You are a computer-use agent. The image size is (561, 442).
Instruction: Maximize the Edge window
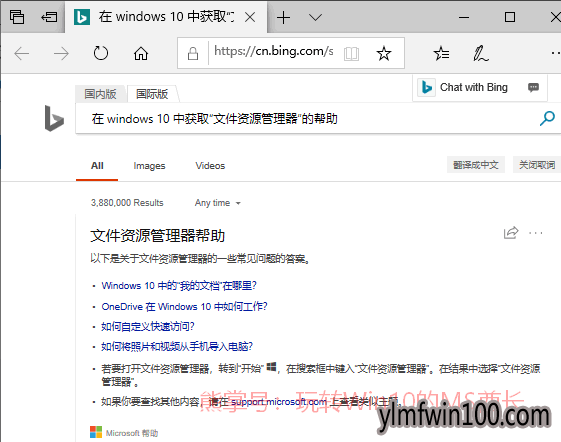click(x=509, y=17)
